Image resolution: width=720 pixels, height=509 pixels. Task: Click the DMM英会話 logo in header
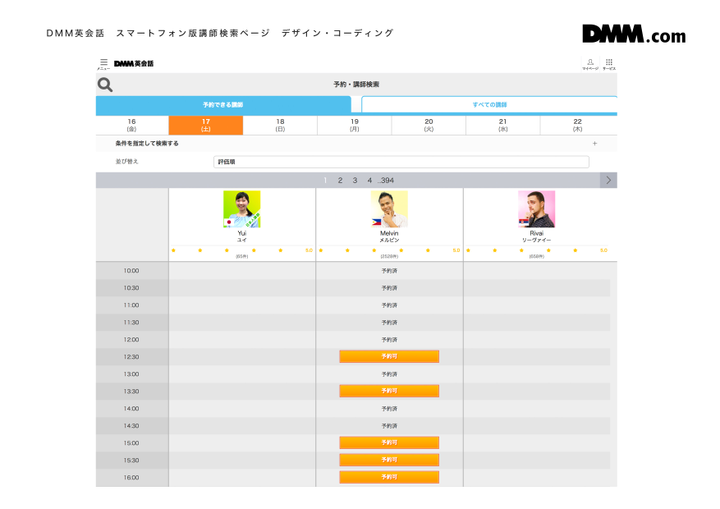pyautogui.click(x=134, y=63)
